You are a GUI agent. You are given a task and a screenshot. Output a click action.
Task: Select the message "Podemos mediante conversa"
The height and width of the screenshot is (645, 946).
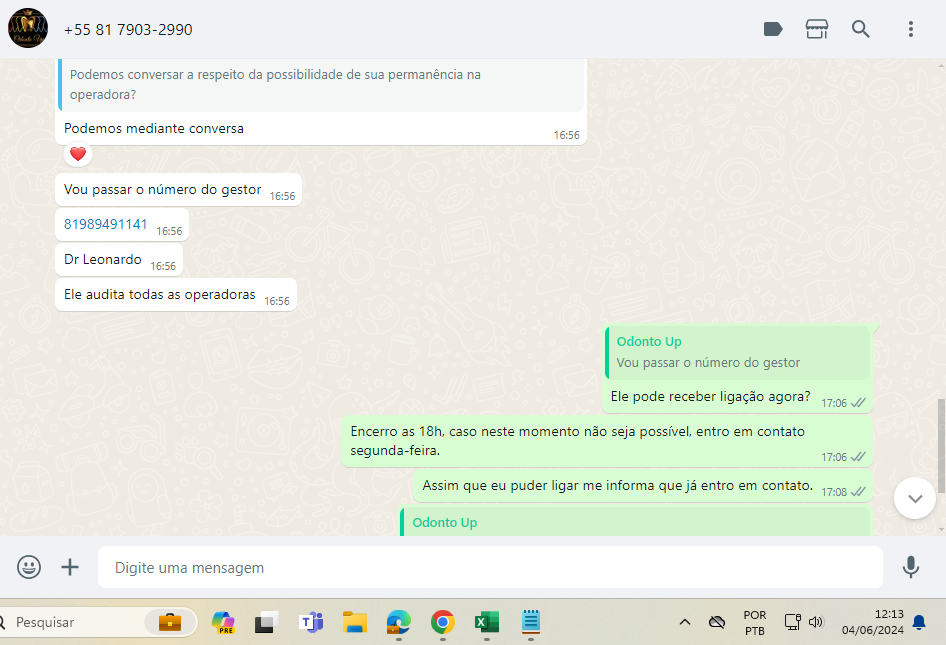154,129
